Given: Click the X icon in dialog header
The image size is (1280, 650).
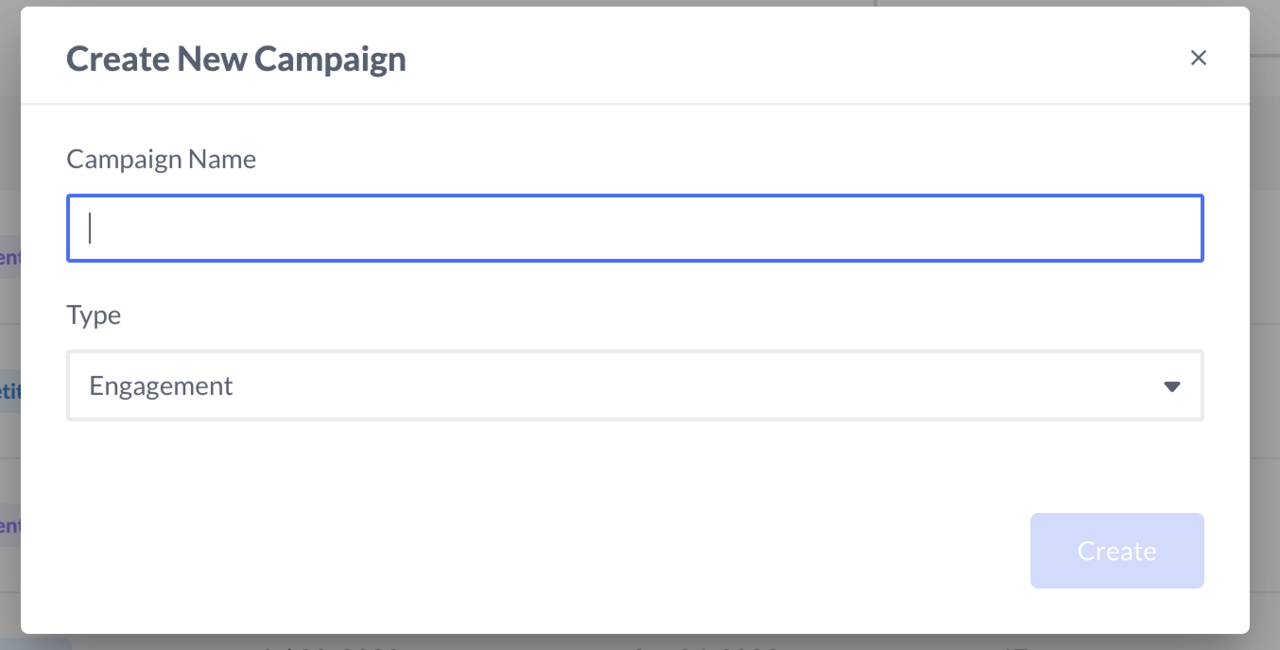Looking at the screenshot, I should click(x=1198, y=58).
